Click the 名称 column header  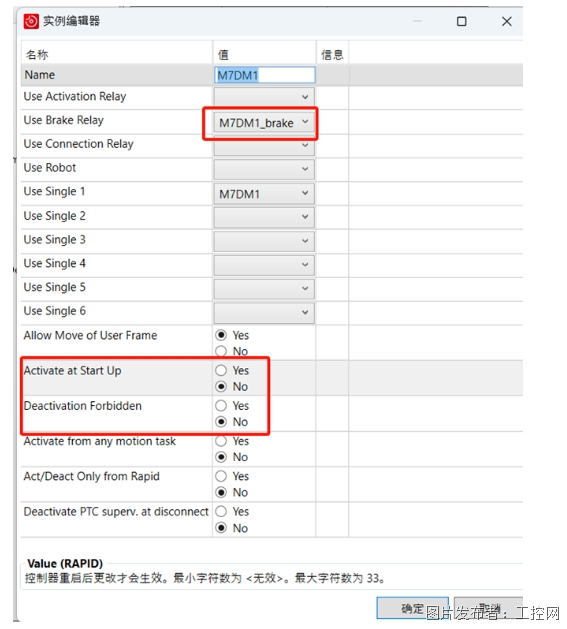pyautogui.click(x=37, y=55)
